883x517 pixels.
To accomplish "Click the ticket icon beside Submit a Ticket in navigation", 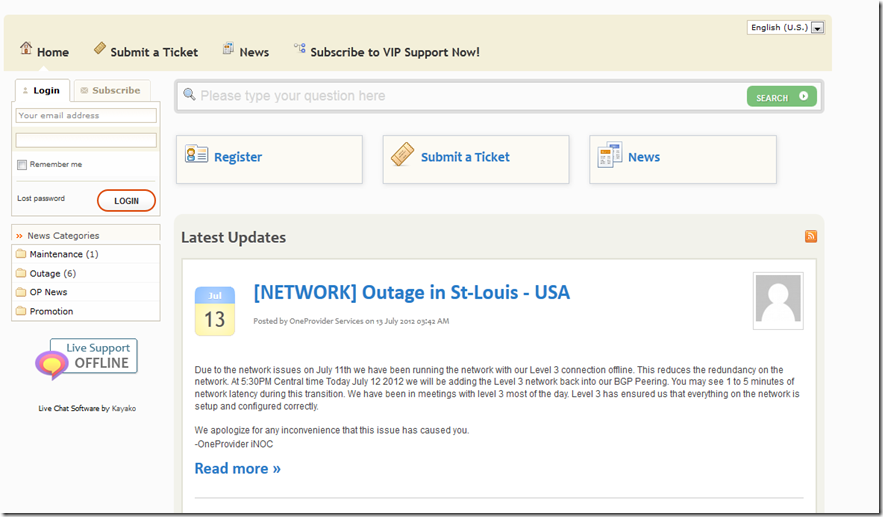I will (100, 48).
